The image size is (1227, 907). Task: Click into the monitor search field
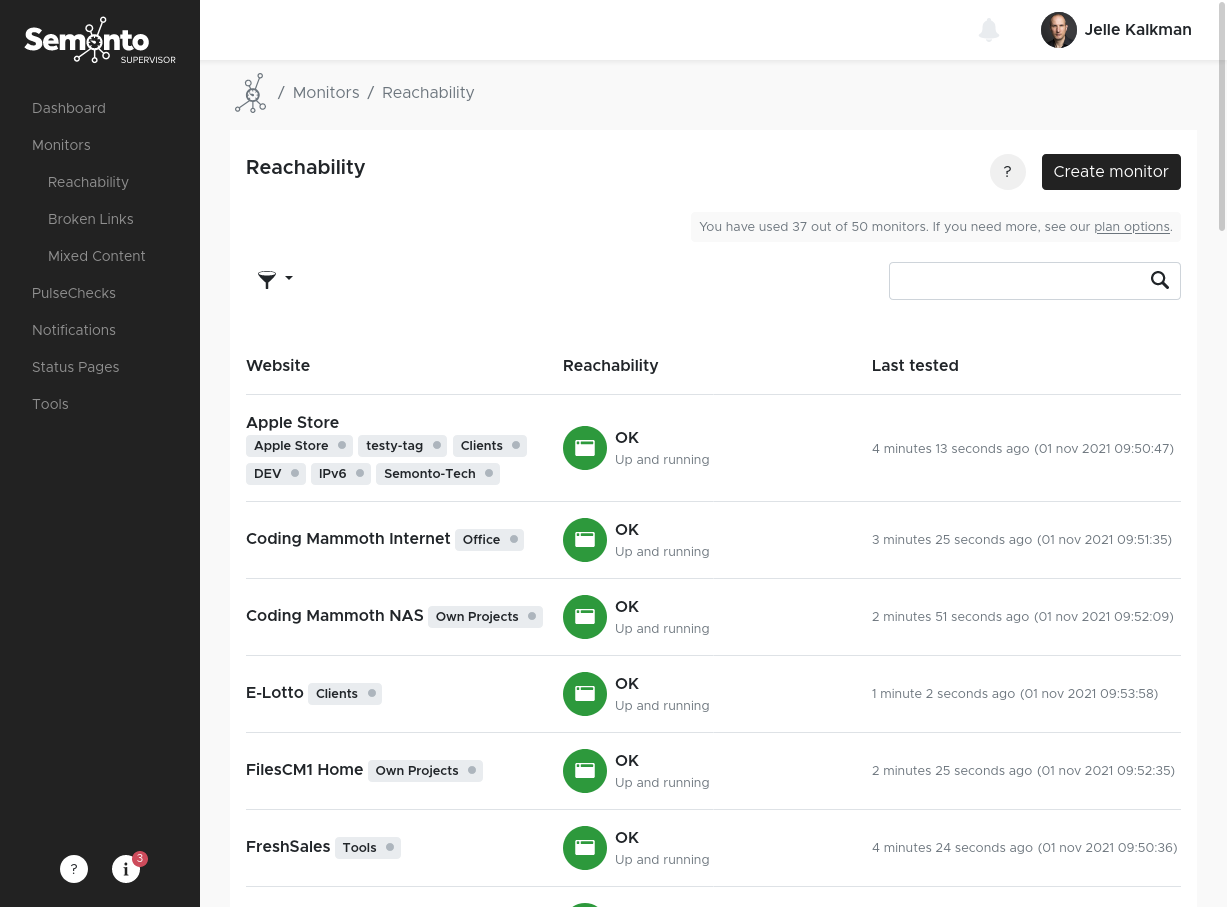[x=1015, y=281]
